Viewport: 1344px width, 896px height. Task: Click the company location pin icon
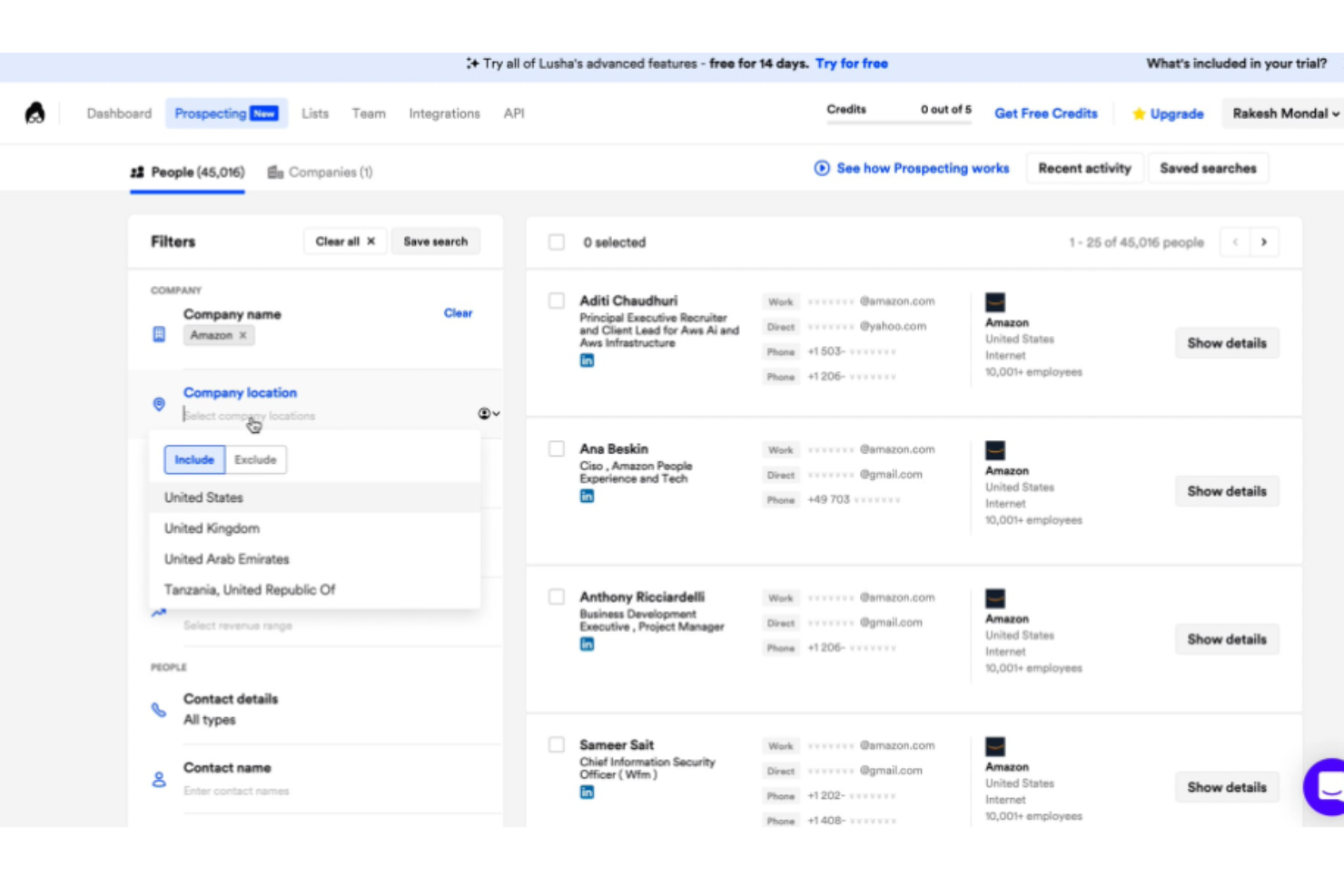(x=159, y=404)
